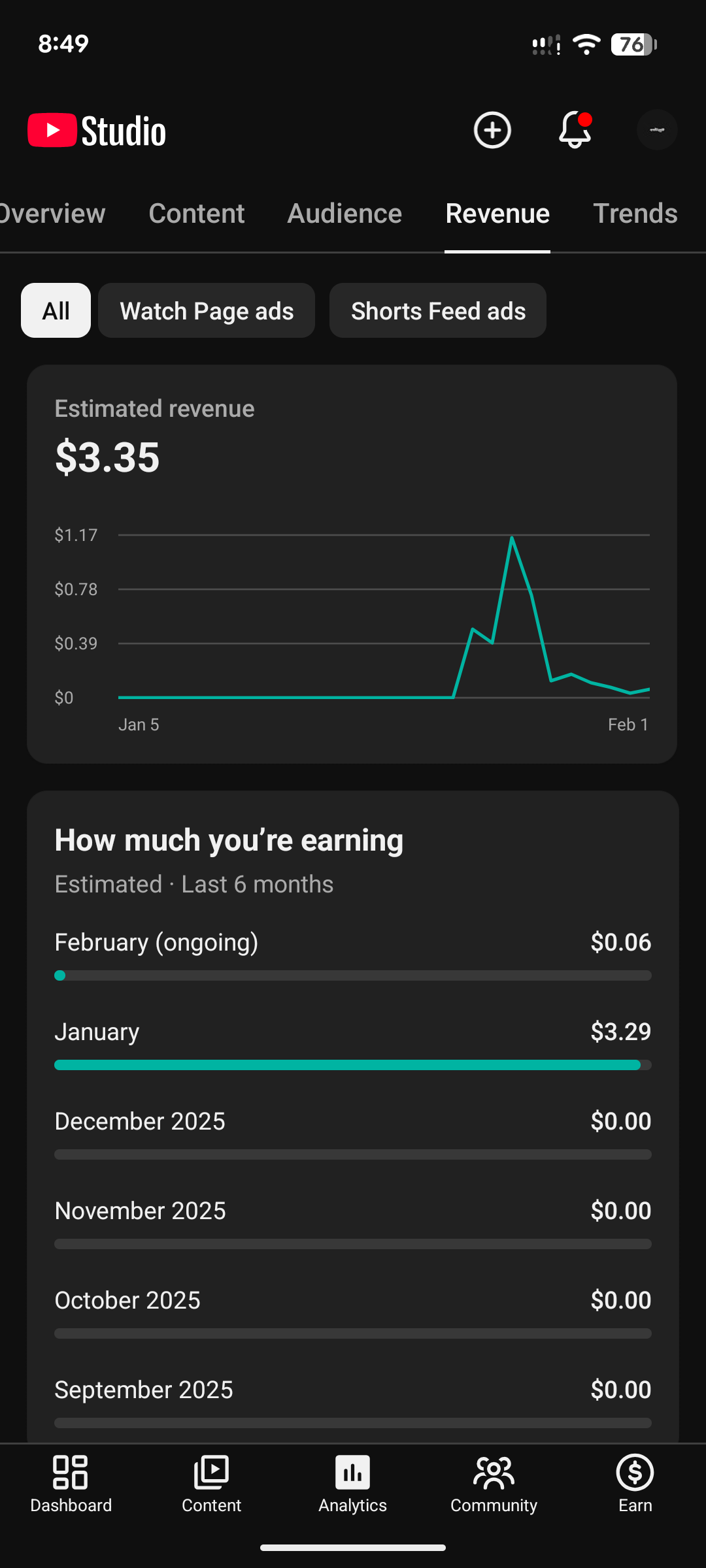Select the February (ongoing) earnings row
Viewport: 706px width, 1568px height.
(352, 943)
